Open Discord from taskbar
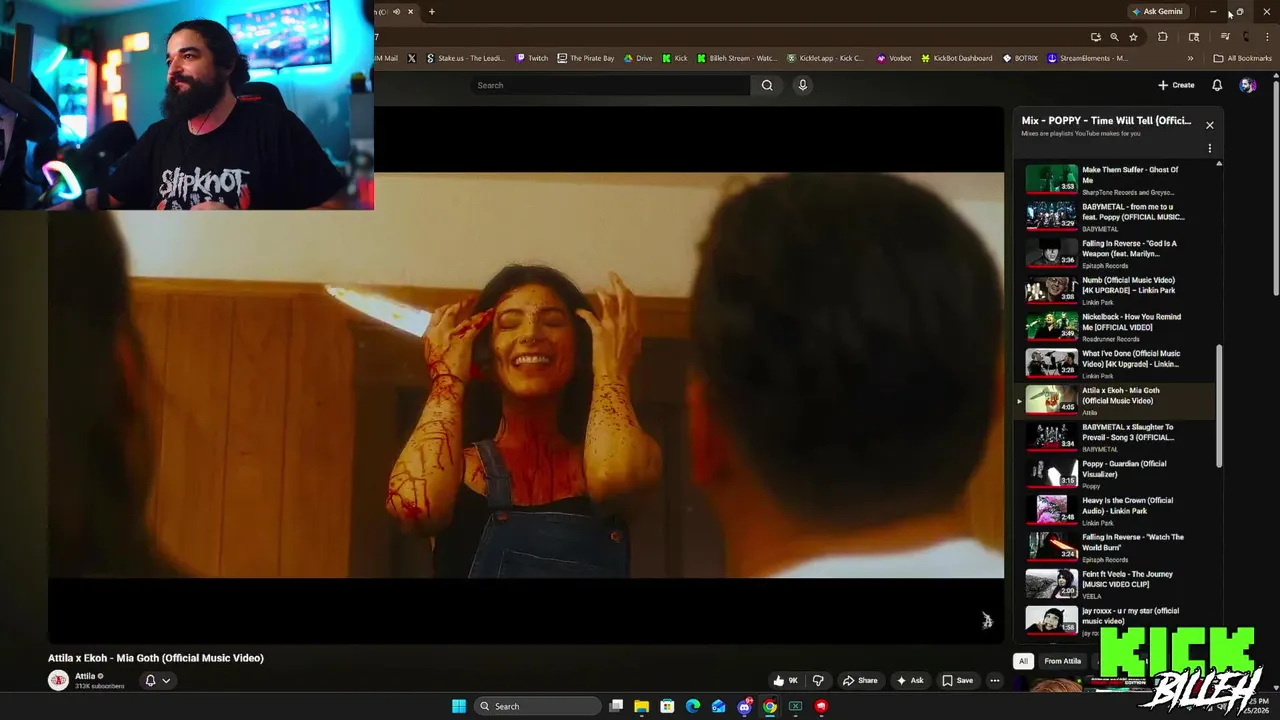Viewport: 1280px width, 720px height. [744, 706]
